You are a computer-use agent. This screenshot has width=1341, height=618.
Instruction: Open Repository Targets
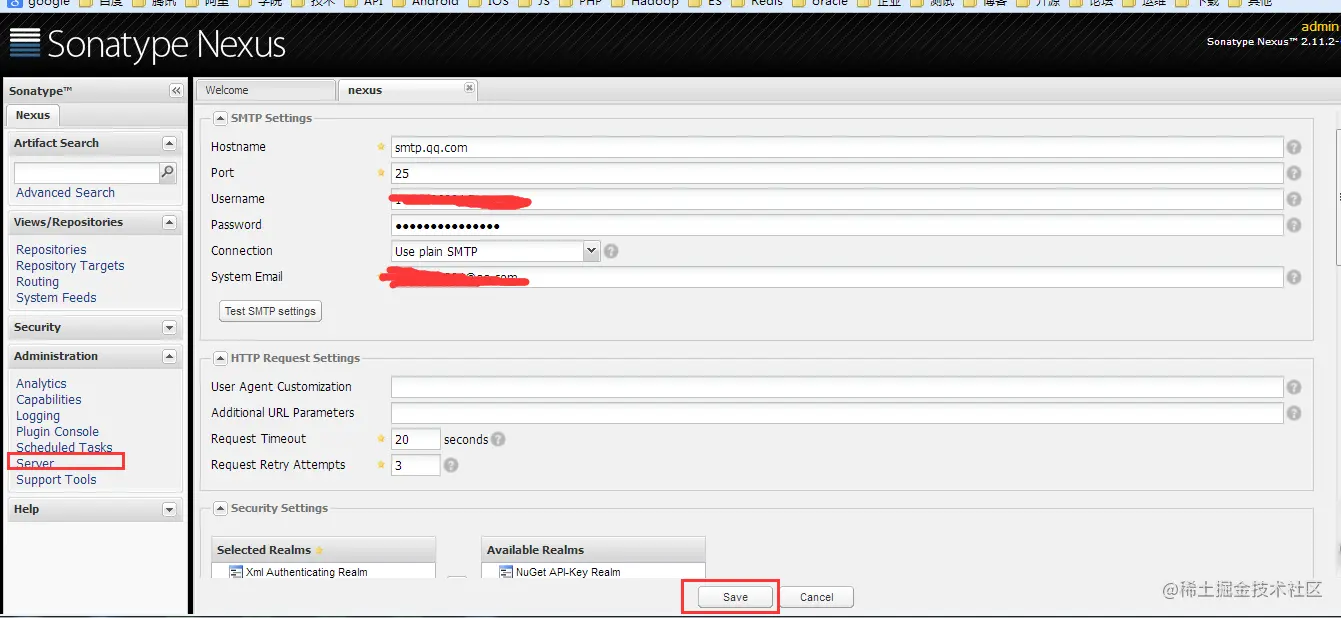pyautogui.click(x=70, y=266)
